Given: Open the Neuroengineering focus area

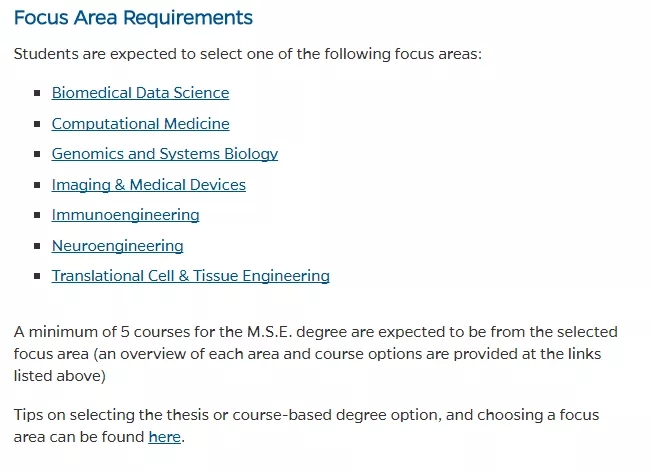Looking at the screenshot, I should click(117, 246).
